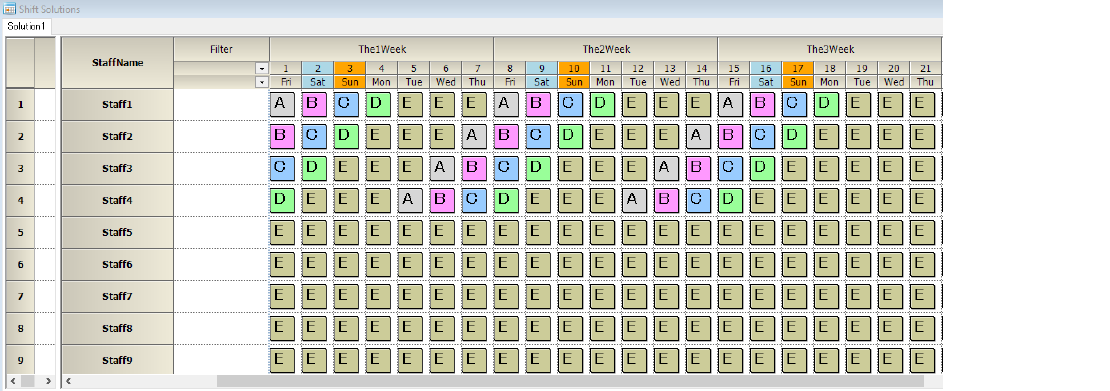Open the upper Filter dropdown arrow

point(262,68)
